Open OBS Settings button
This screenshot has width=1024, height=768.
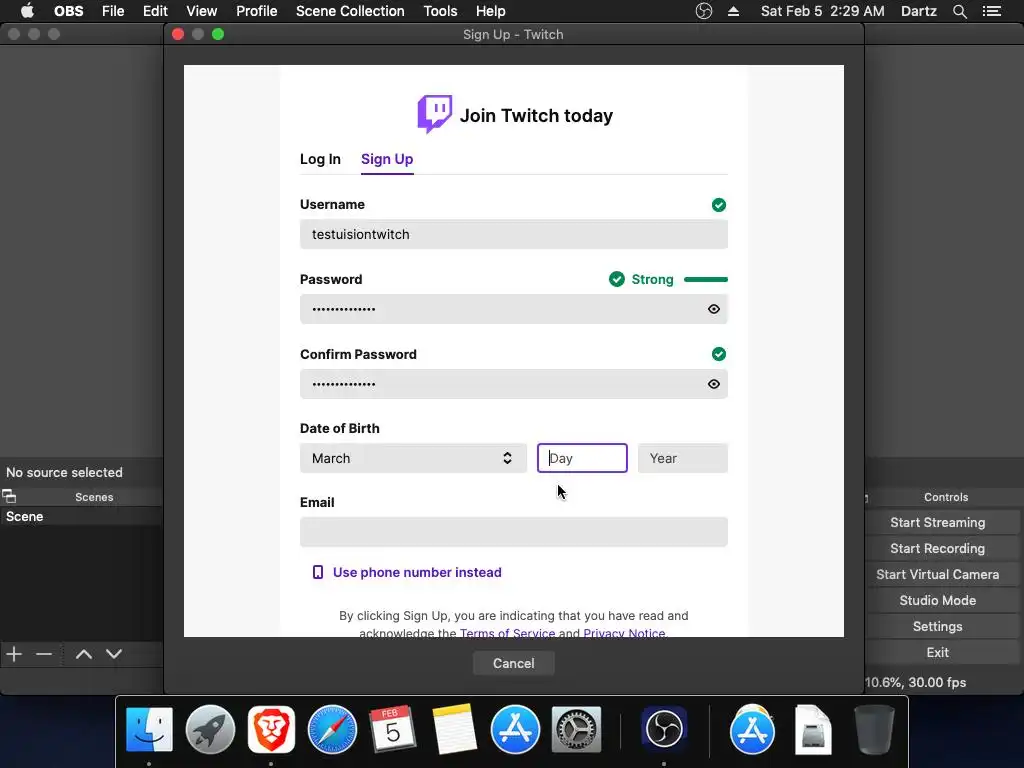coord(937,626)
